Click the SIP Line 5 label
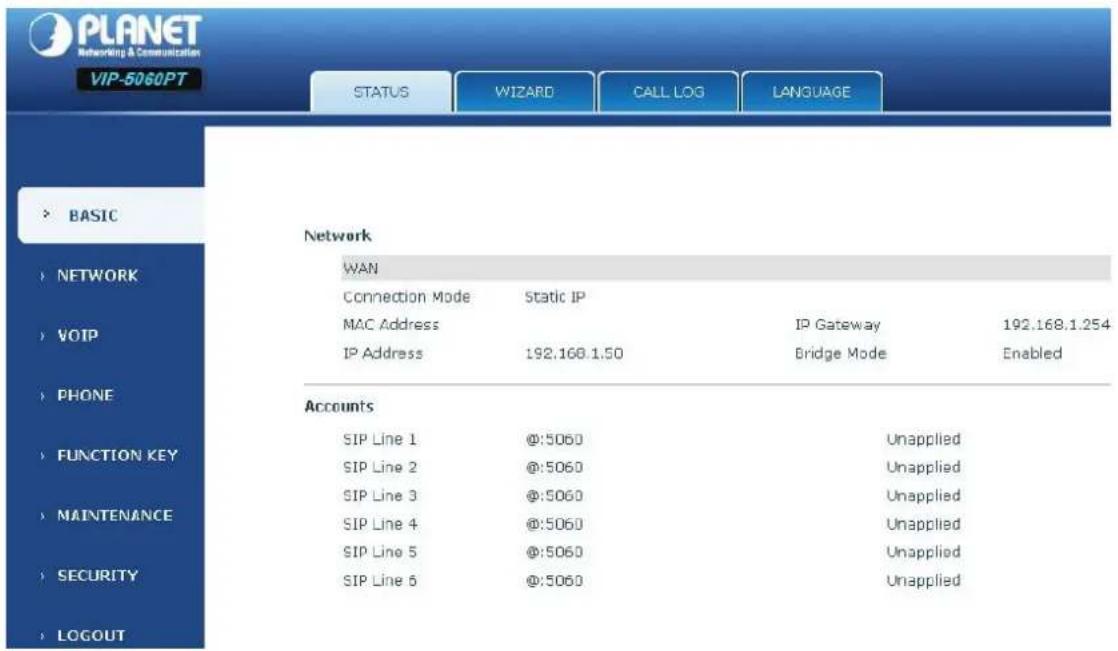Image resolution: width=1118 pixels, height=651 pixels. 379,552
